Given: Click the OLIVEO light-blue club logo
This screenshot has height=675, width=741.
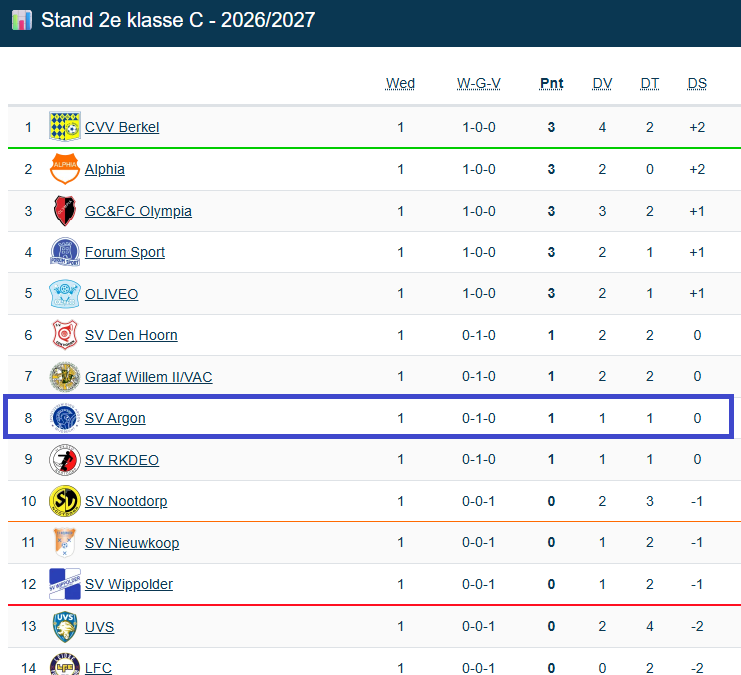Looking at the screenshot, I should (x=65, y=294).
